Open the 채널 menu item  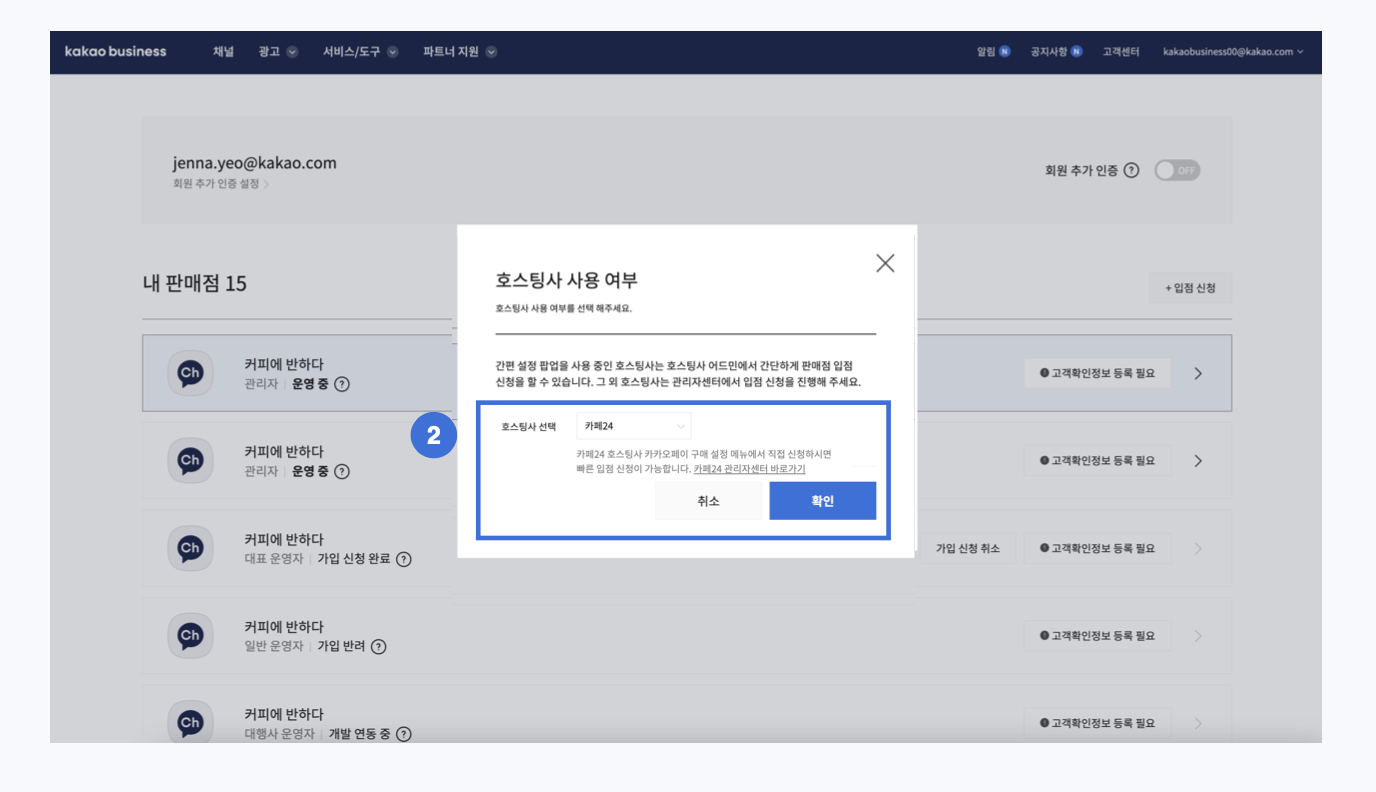223,52
